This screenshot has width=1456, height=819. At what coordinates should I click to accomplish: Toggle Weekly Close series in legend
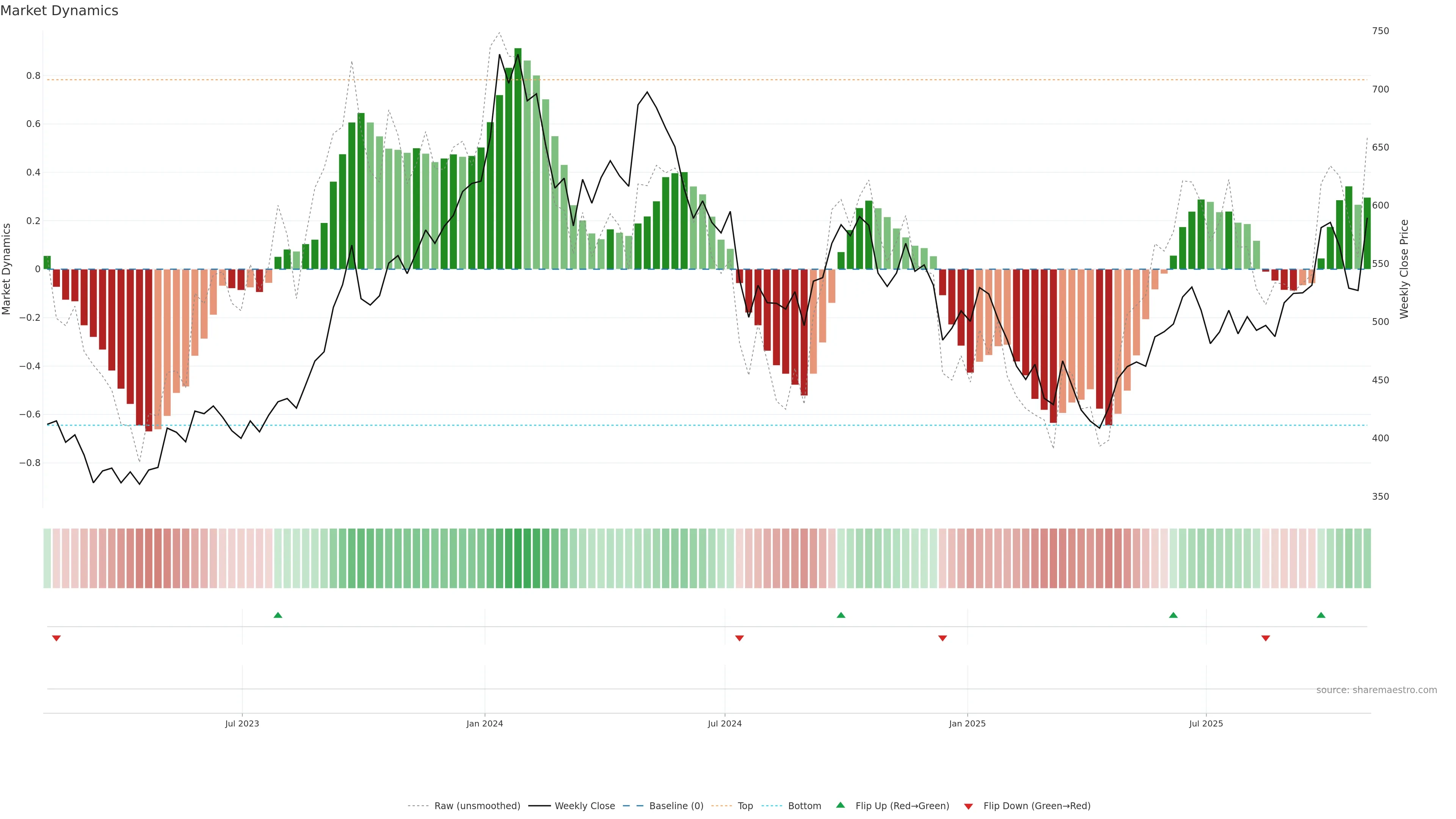coord(584,806)
